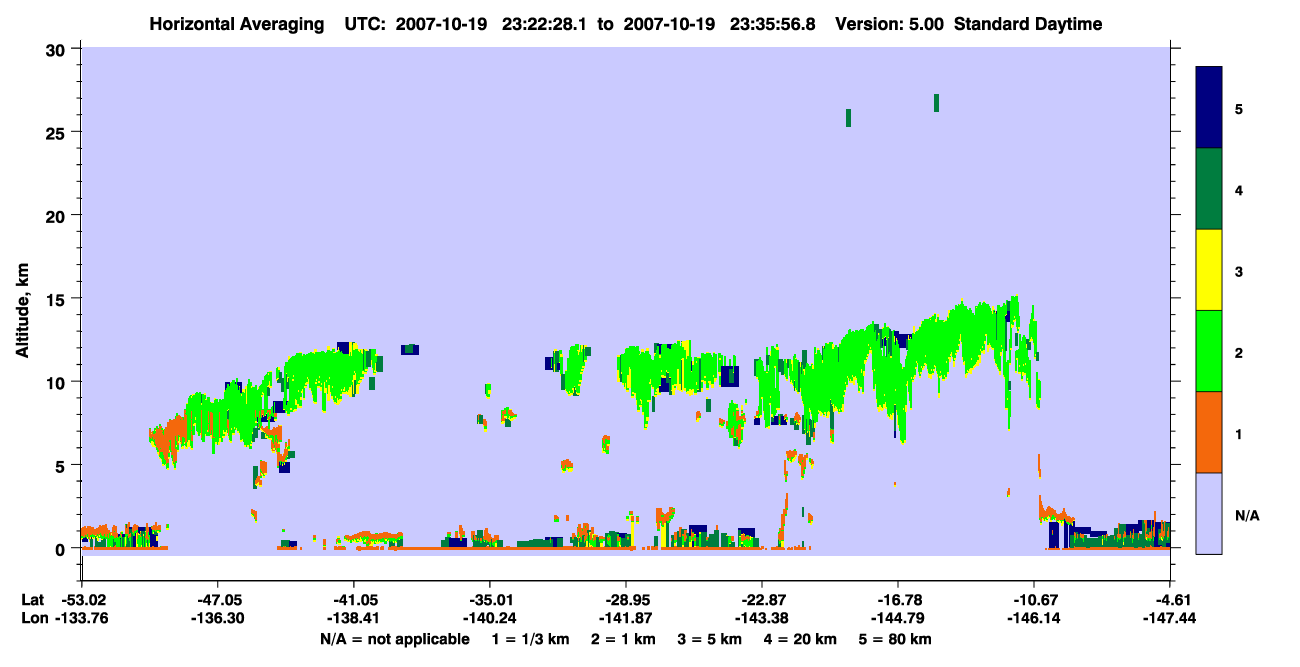
Task: Click the yellow color bar segment 3
Action: (x=1209, y=270)
